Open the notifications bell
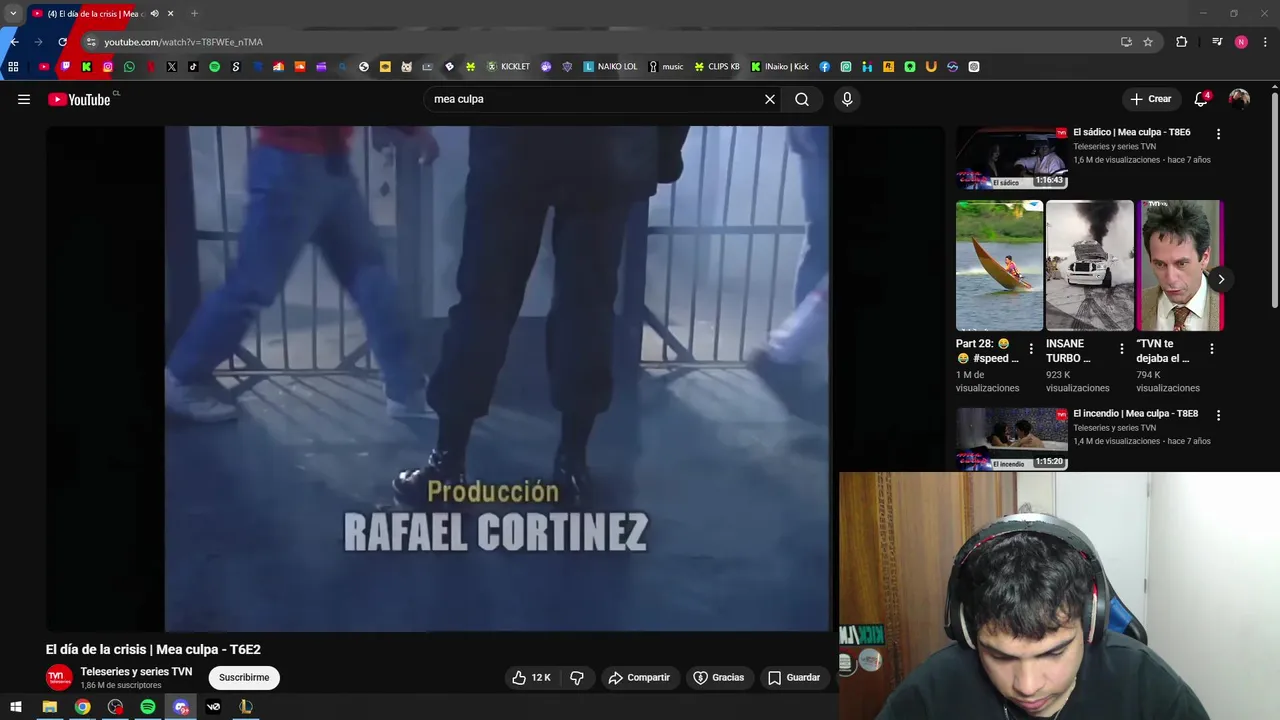The width and height of the screenshot is (1280, 720). [1201, 99]
